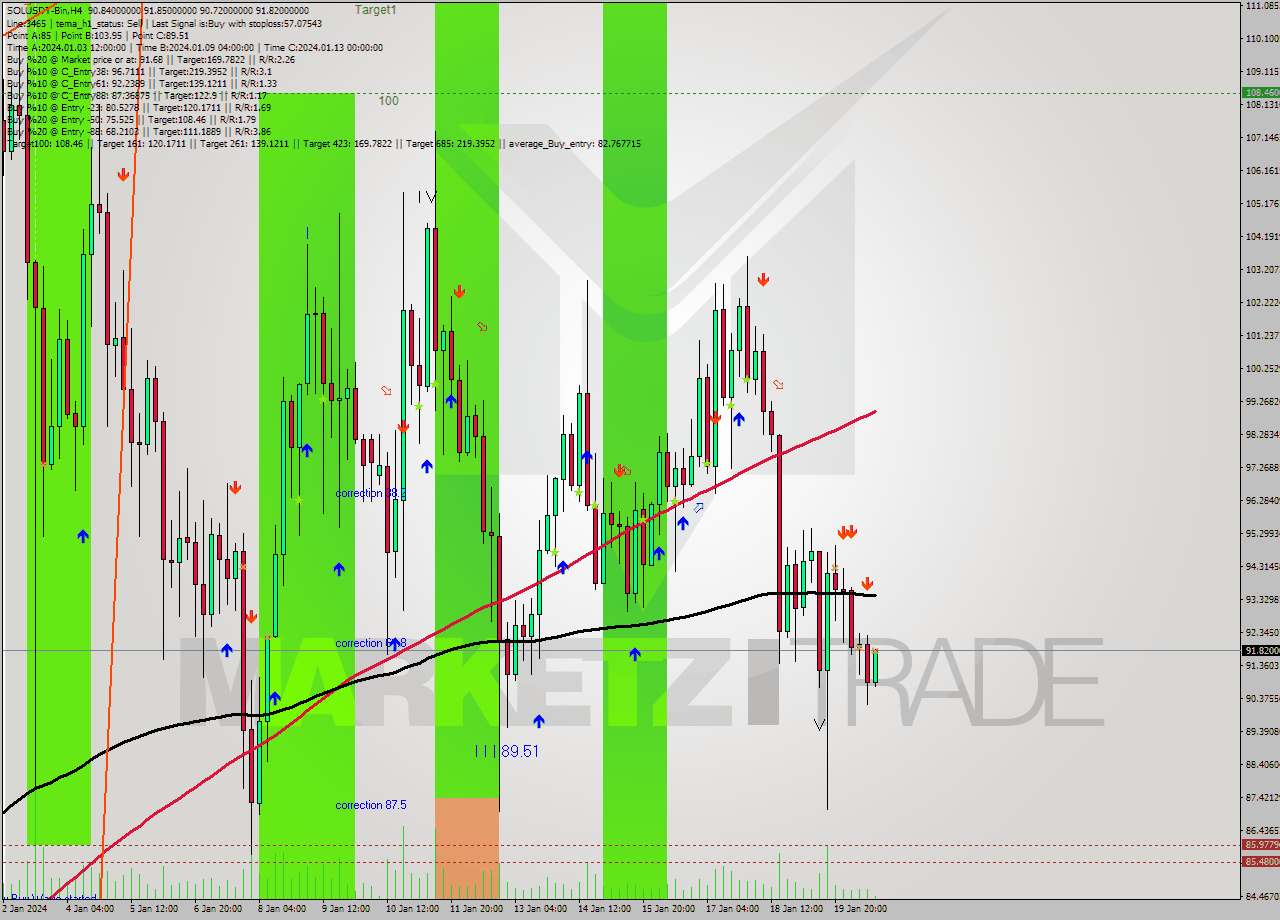Click the 96.2840 price axis label
This screenshot has height=920, width=1280.
point(1263,500)
